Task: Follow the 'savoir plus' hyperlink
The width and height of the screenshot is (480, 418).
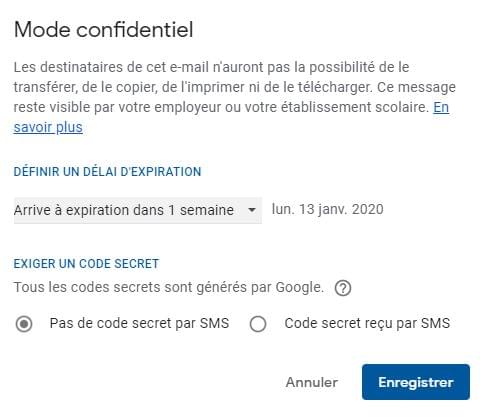Action: coord(48,127)
